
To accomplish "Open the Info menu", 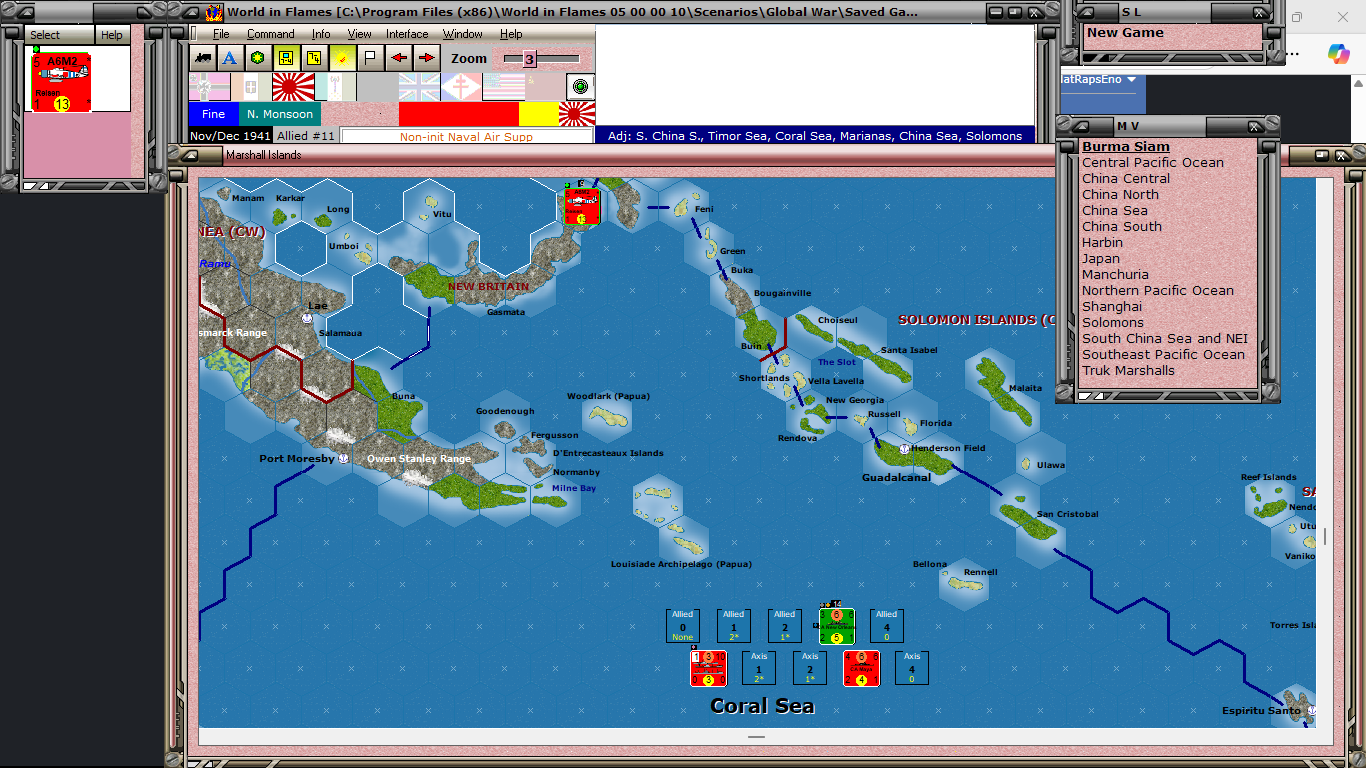I will [x=320, y=34].
